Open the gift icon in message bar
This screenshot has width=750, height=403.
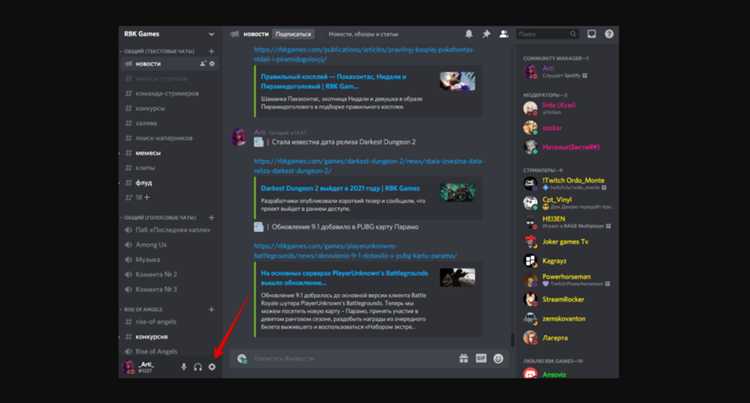click(x=463, y=359)
